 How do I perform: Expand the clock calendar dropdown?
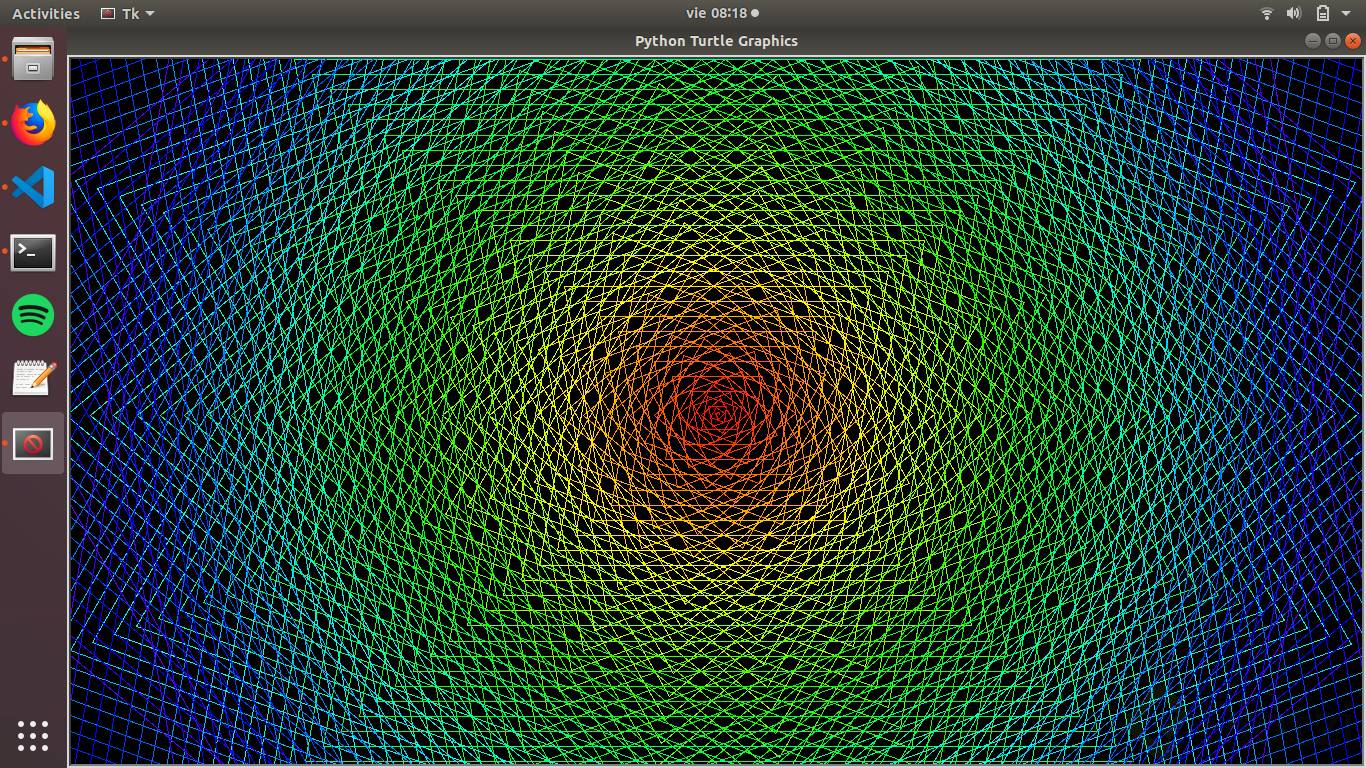click(x=716, y=13)
